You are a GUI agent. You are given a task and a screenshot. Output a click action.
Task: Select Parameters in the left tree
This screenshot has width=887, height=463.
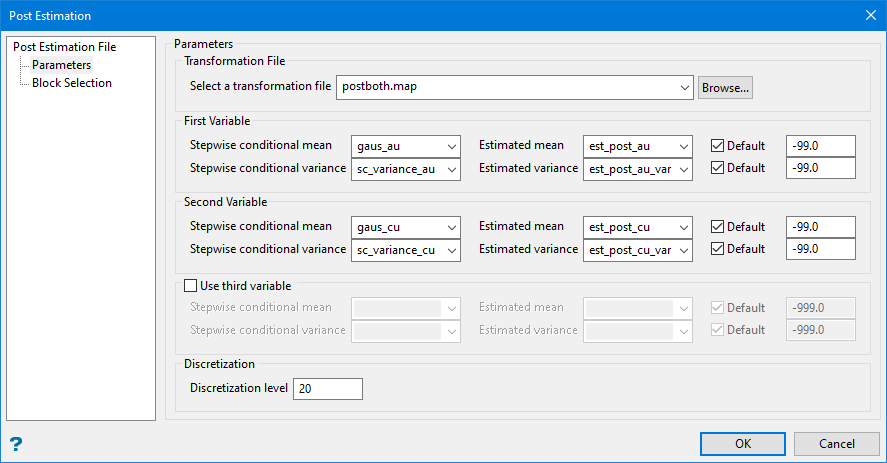click(x=62, y=65)
